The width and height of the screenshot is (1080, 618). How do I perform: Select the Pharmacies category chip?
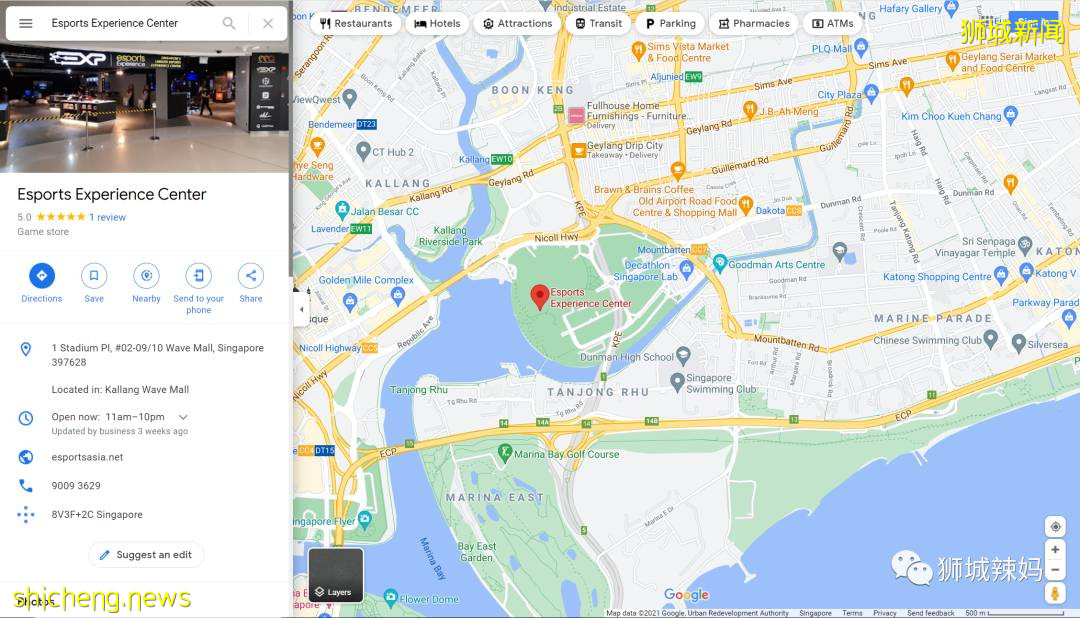tap(754, 23)
